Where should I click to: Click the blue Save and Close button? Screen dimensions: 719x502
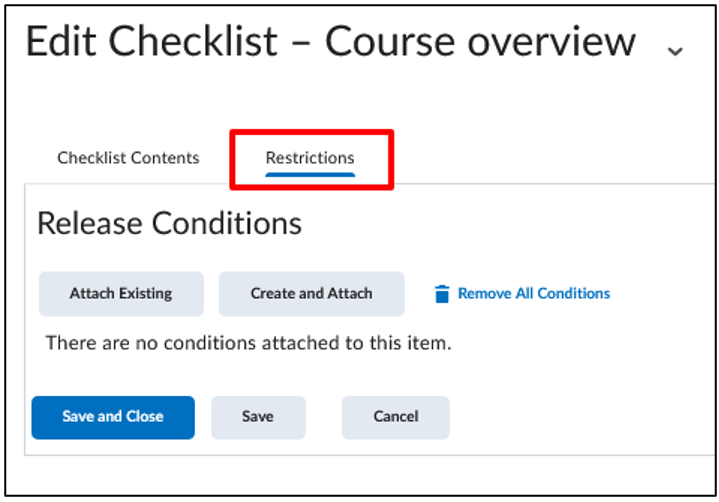(113, 417)
